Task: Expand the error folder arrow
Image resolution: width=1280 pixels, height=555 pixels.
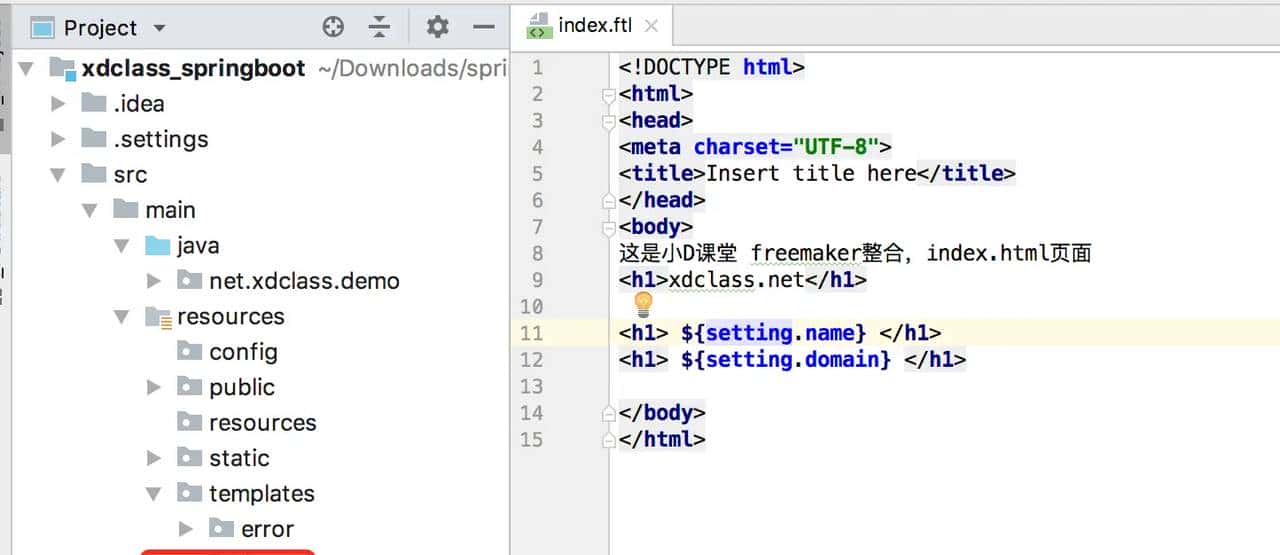Action: click(x=186, y=529)
